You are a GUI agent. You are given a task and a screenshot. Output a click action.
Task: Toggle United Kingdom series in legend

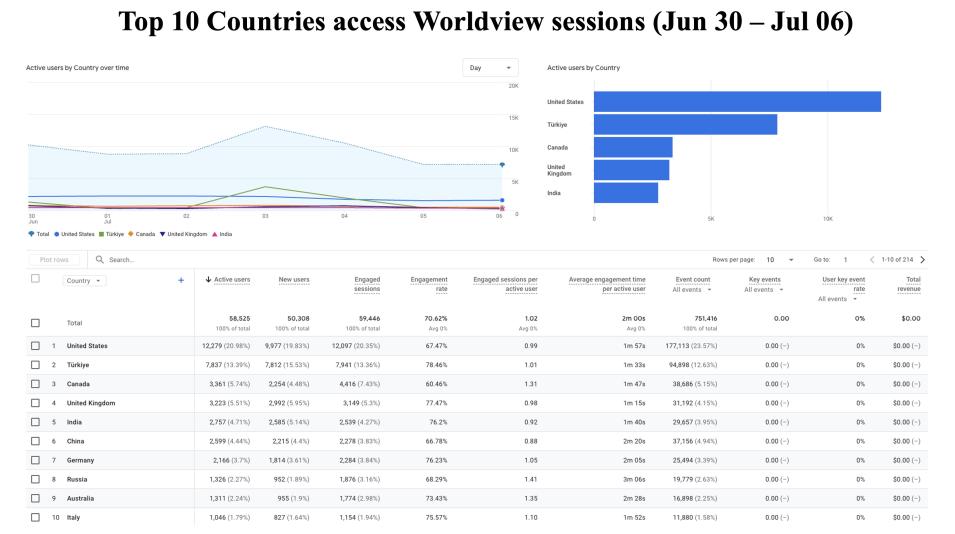pyautogui.click(x=183, y=234)
